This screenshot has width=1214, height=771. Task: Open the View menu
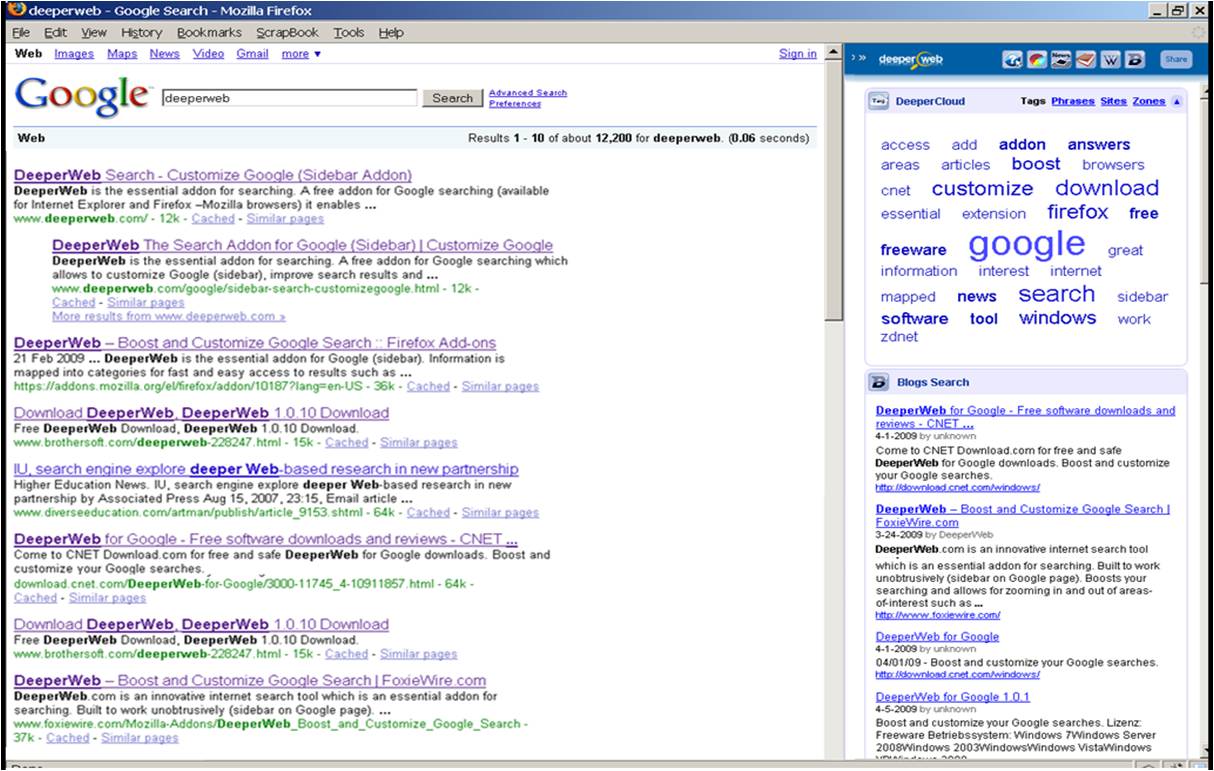[x=94, y=32]
